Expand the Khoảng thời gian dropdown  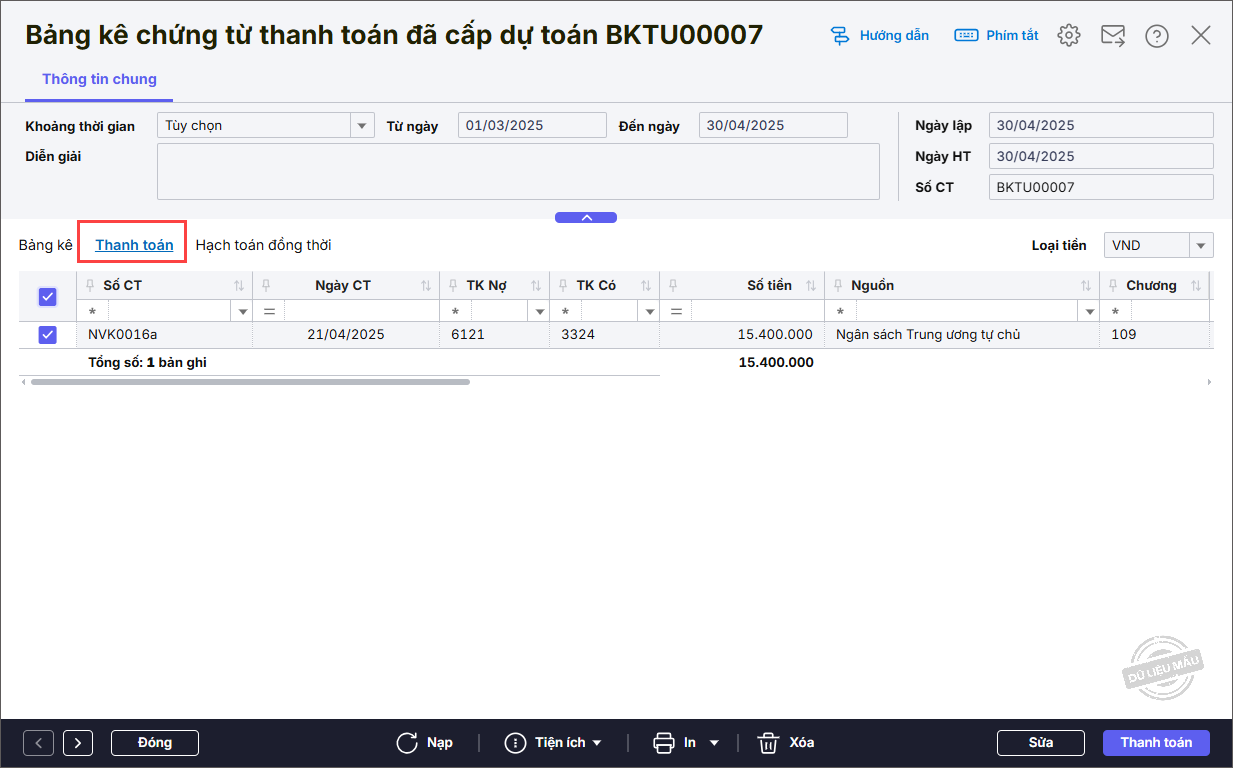click(x=362, y=126)
